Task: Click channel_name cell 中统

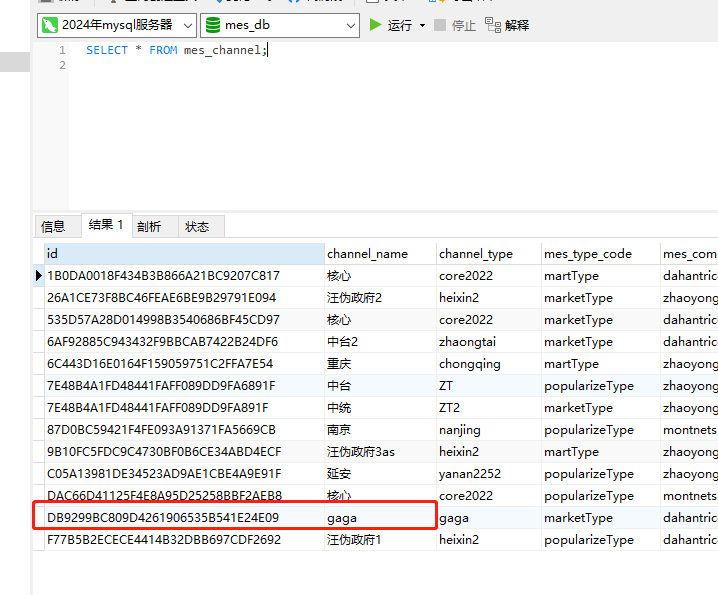Action: (x=381, y=408)
